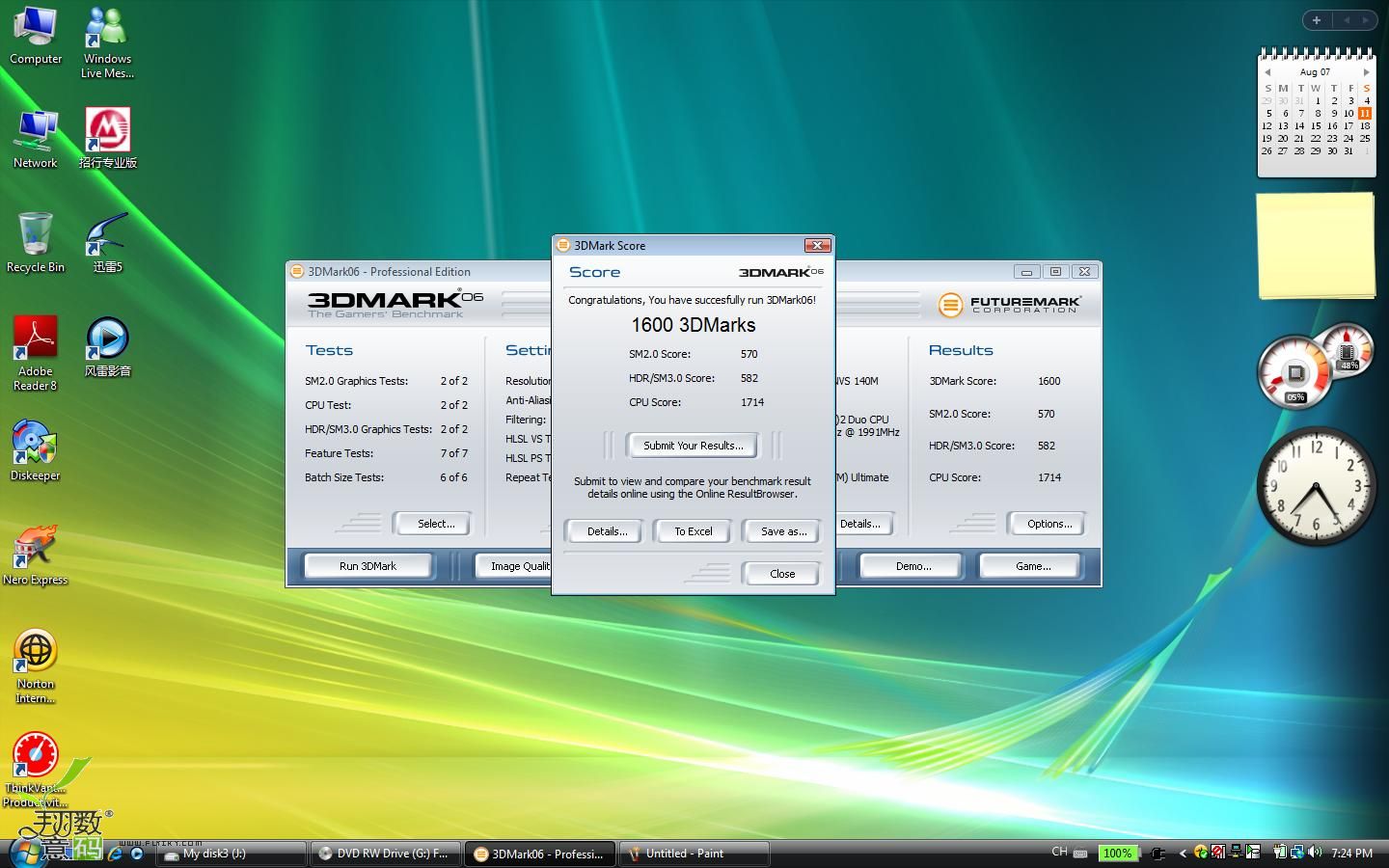Select the 迅雷5 desktop shortcut
The width and height of the screenshot is (1389, 868).
click(x=107, y=243)
